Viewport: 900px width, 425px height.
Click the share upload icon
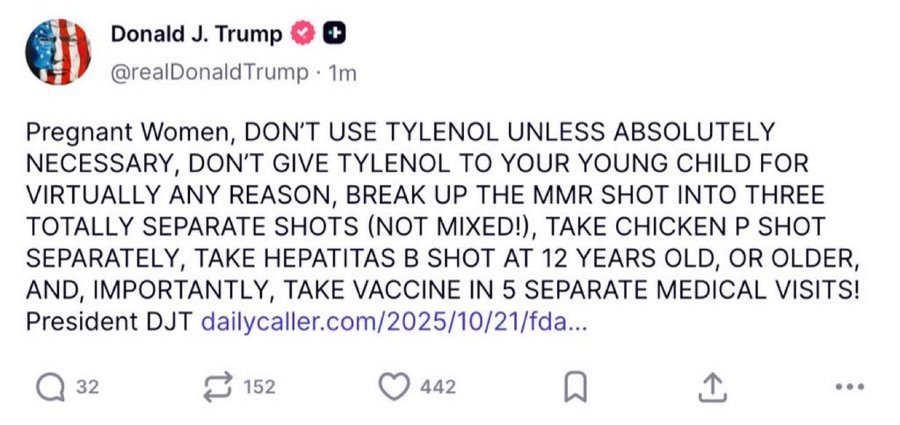712,386
